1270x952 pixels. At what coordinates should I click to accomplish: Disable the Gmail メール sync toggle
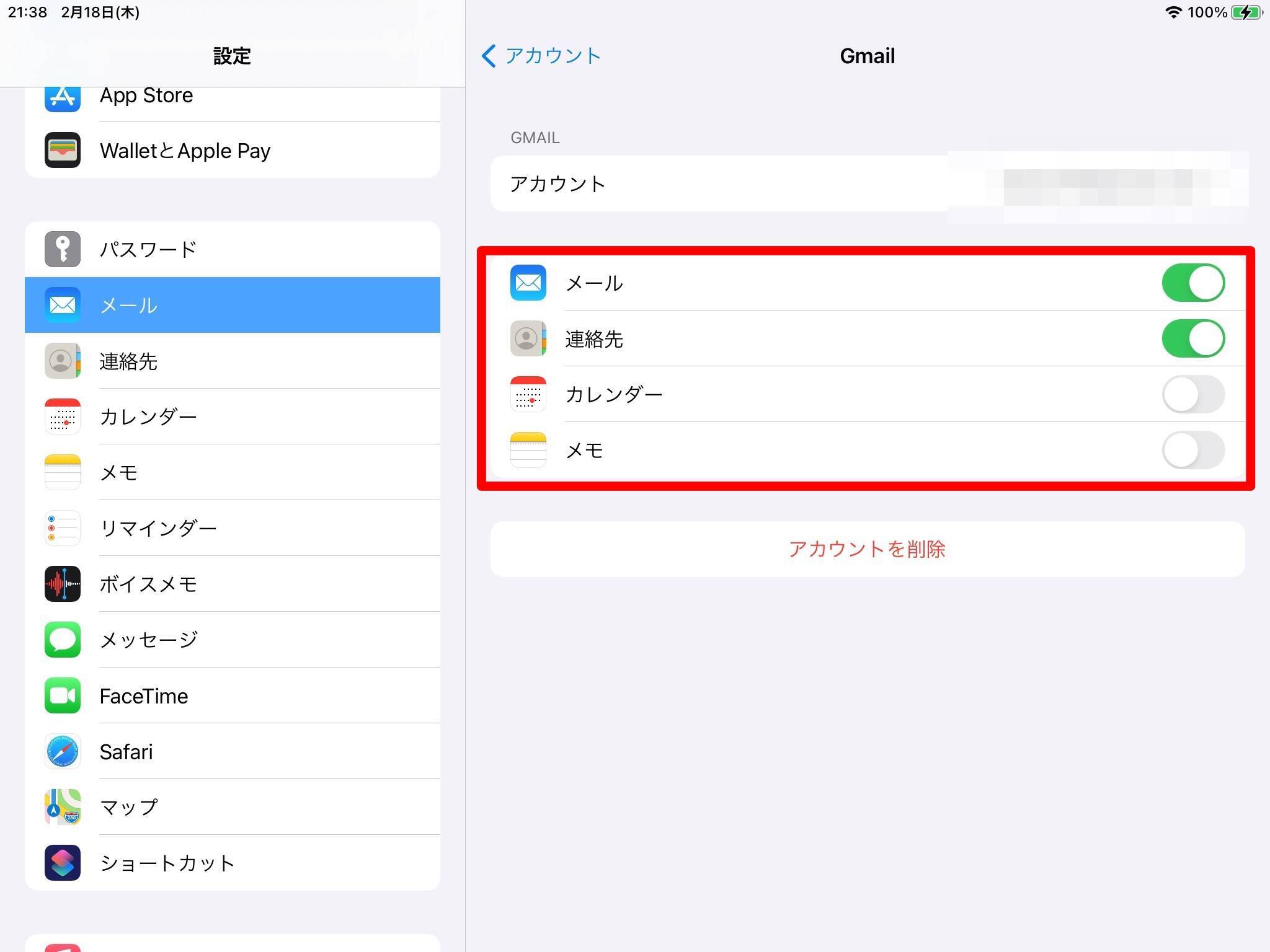pos(1192,283)
